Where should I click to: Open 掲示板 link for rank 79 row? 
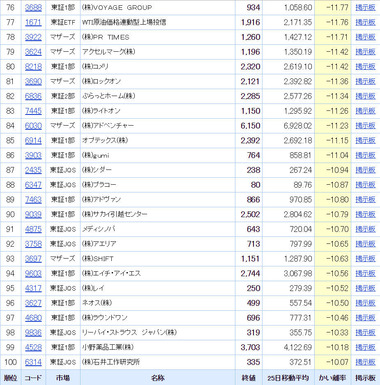click(x=365, y=52)
